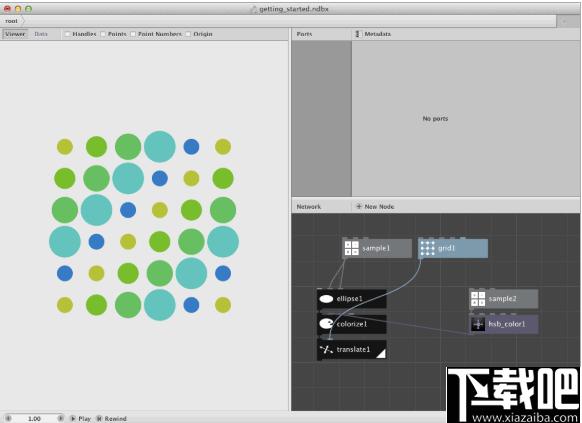Switch to the Viewer tab
The height and width of the screenshot is (423, 582).
pyautogui.click(x=15, y=34)
